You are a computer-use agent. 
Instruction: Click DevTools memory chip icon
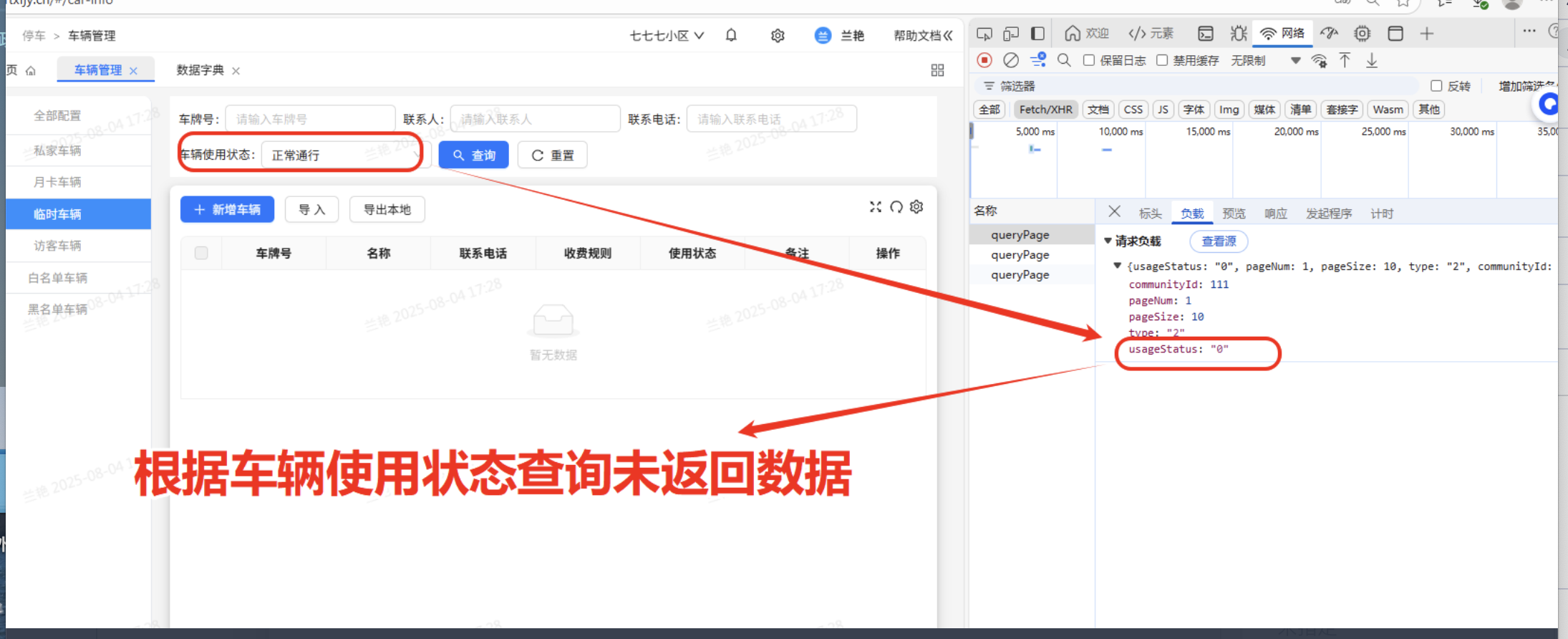pos(1363,34)
